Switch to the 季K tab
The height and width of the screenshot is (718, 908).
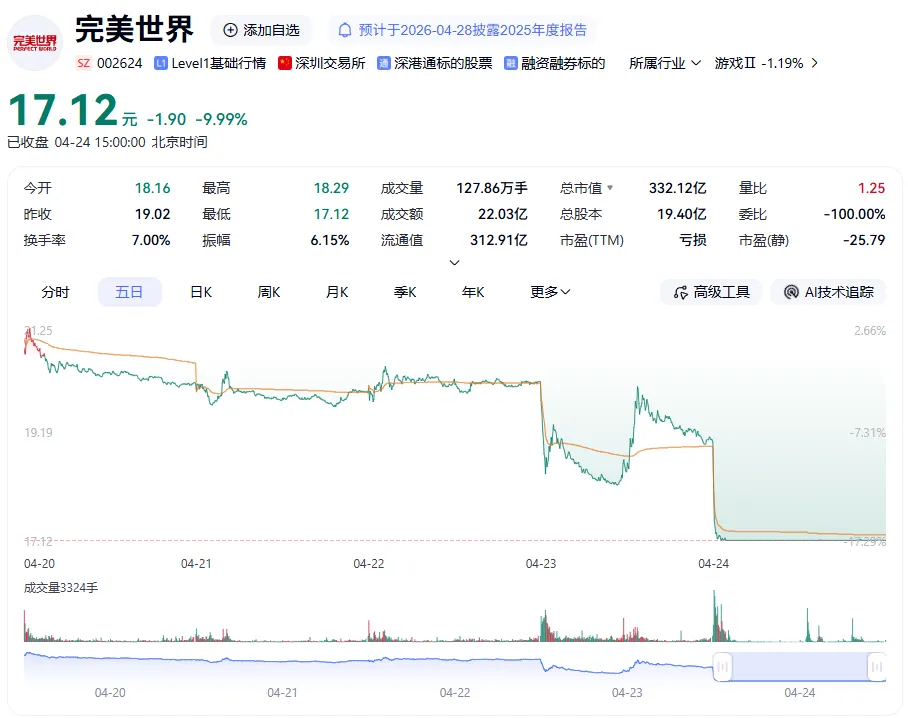tap(405, 292)
